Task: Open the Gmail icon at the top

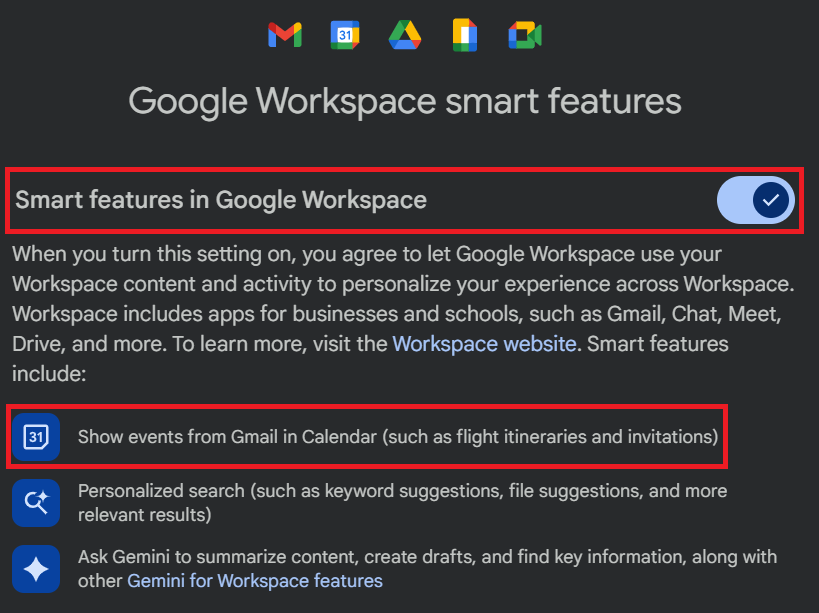Action: coord(284,34)
